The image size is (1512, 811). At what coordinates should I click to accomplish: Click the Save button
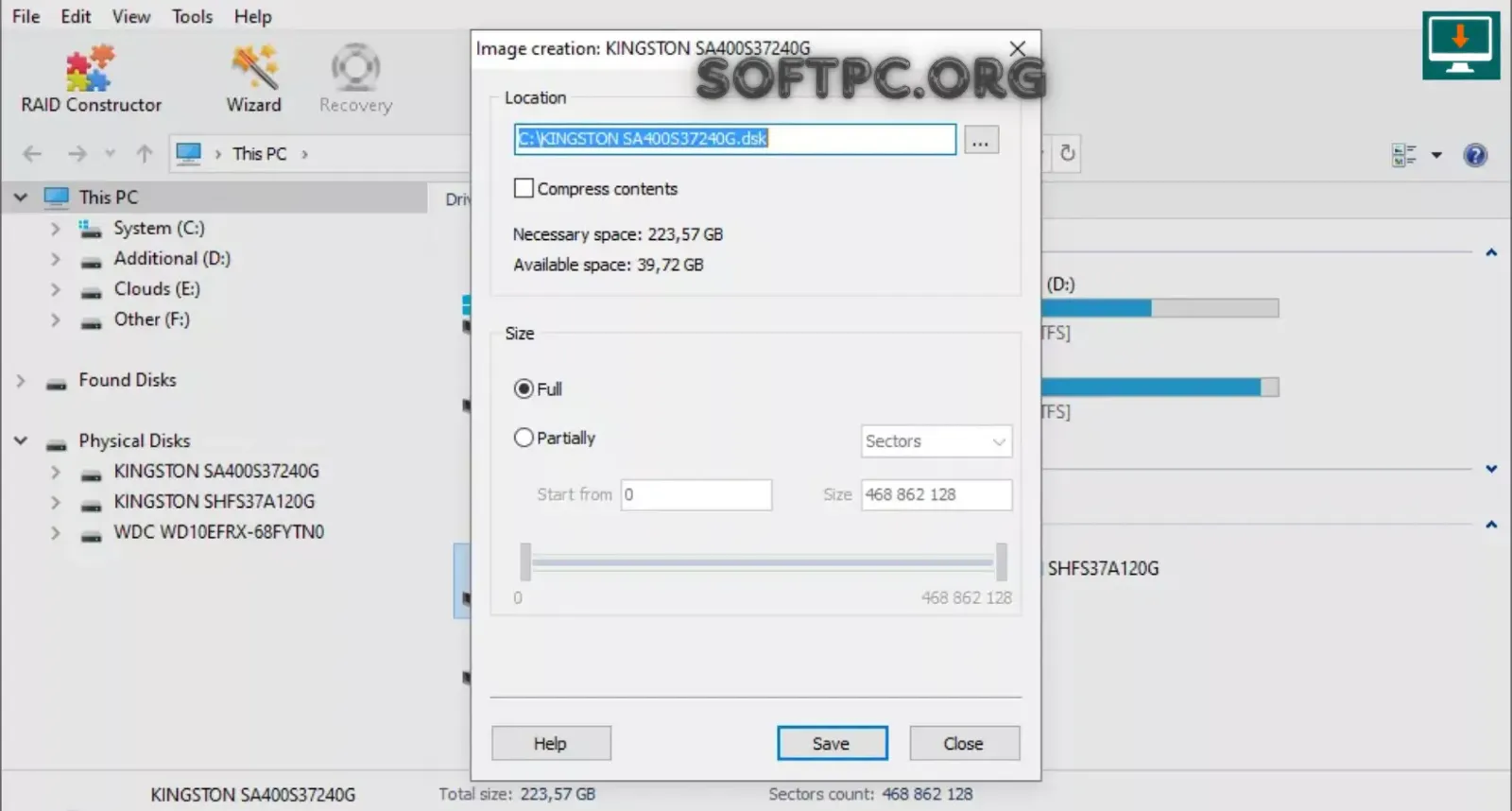click(832, 743)
